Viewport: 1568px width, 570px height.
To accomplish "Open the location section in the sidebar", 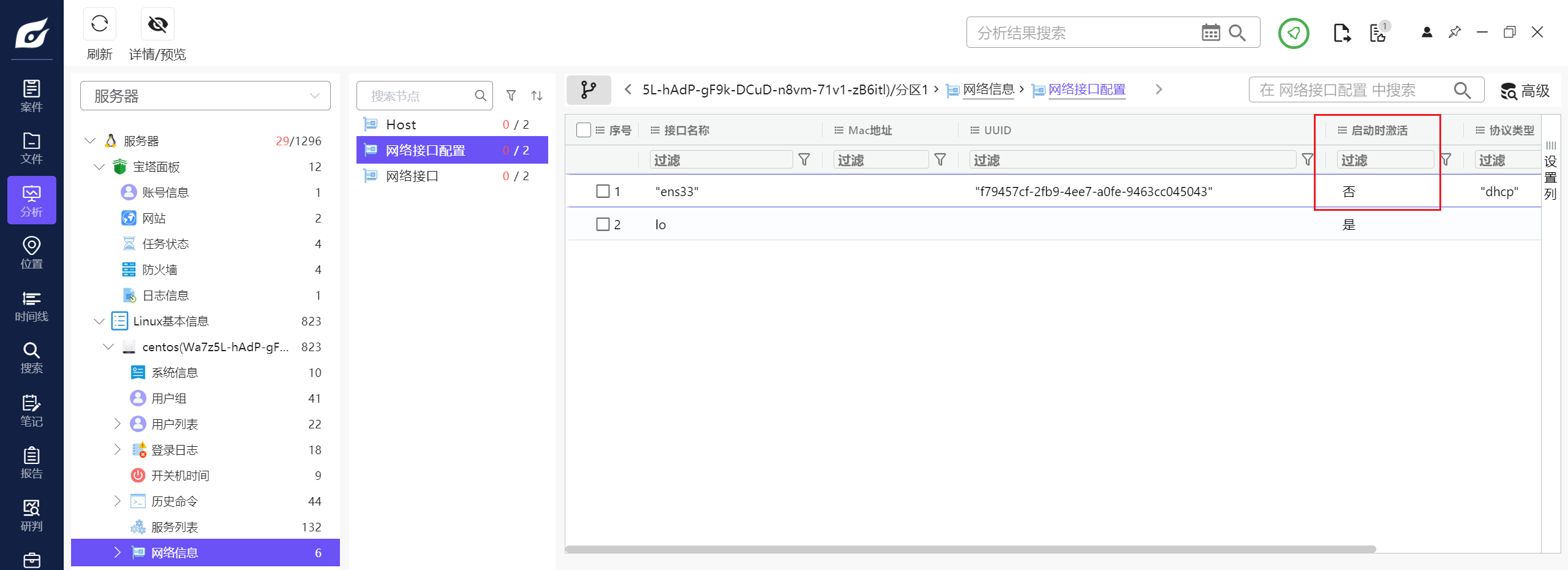I will click(31, 253).
